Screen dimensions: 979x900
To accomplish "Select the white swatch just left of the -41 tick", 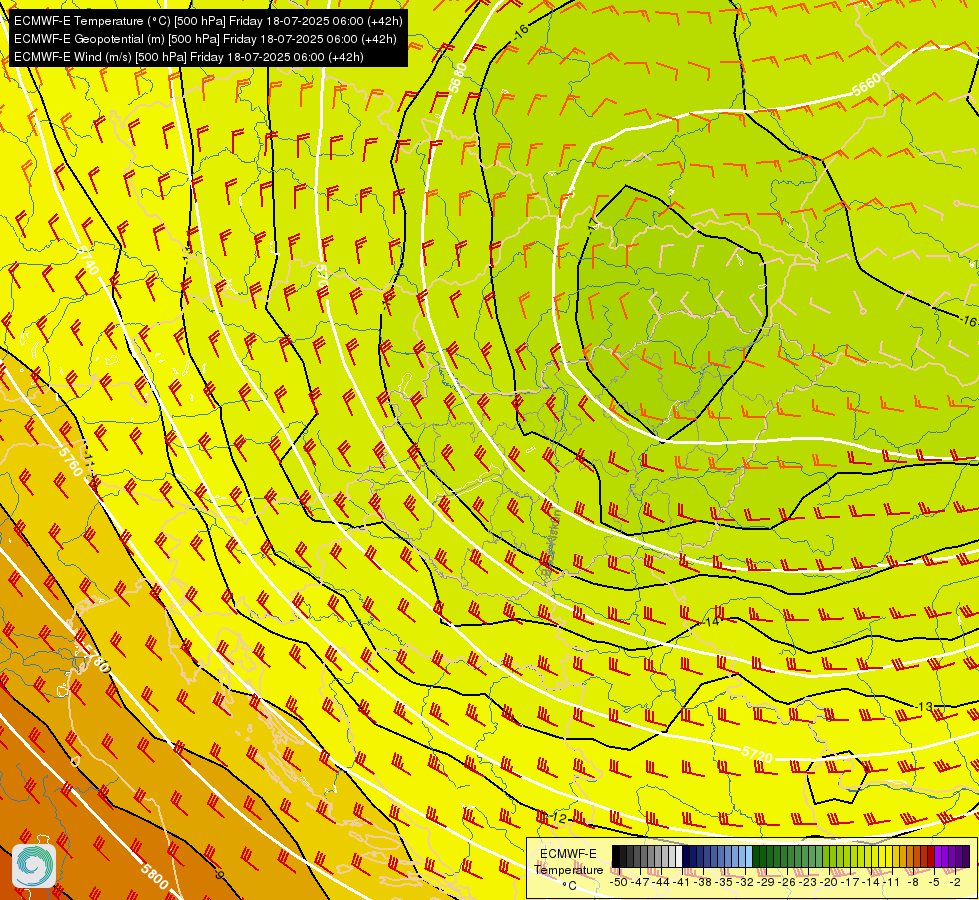I will (x=679, y=856).
